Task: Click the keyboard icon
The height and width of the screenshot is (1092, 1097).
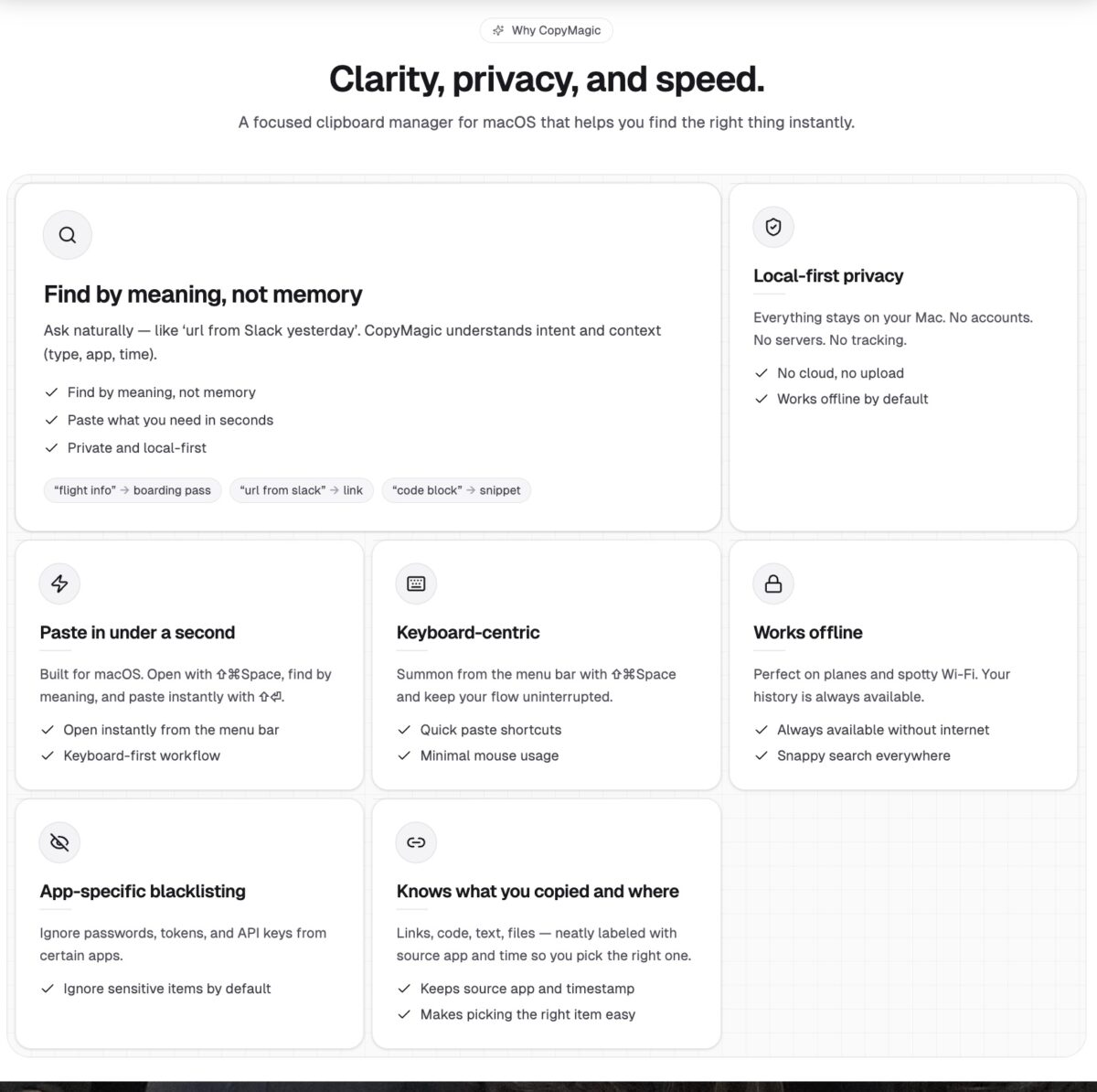Action: tap(416, 583)
